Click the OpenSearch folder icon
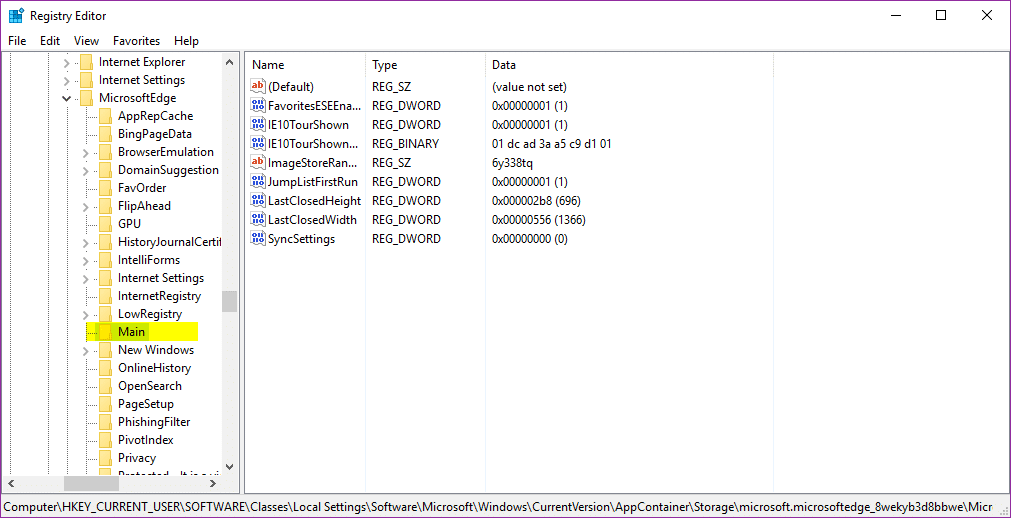Image resolution: width=1011 pixels, height=518 pixels. click(x=105, y=386)
